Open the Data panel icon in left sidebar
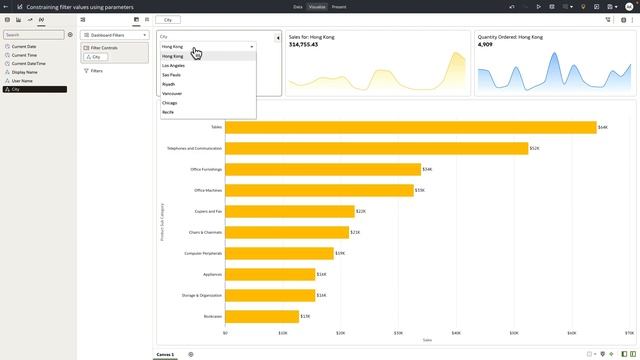640x360 pixels. pyautogui.click(x=7, y=20)
